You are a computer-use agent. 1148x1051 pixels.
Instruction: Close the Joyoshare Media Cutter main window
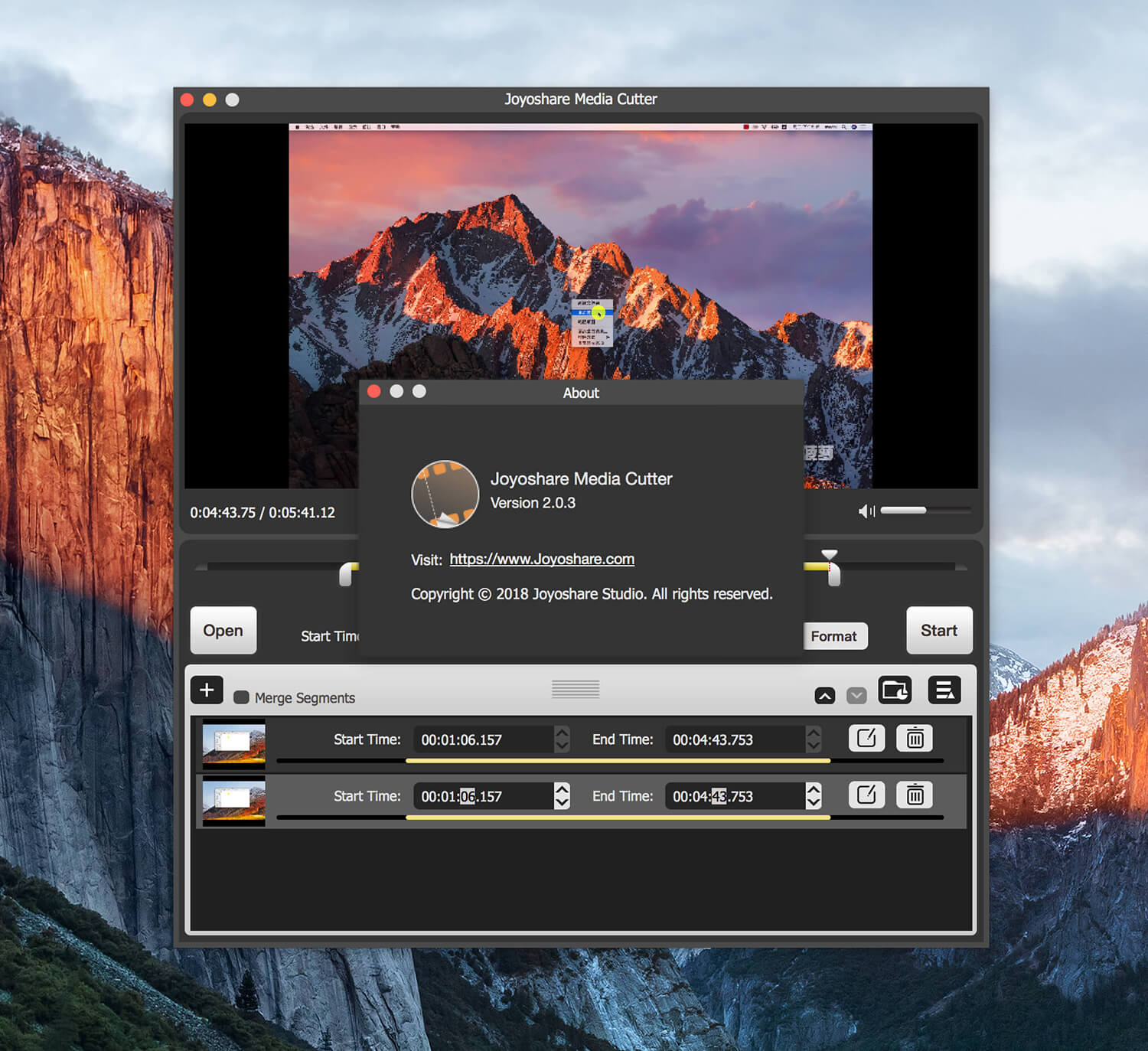187,100
